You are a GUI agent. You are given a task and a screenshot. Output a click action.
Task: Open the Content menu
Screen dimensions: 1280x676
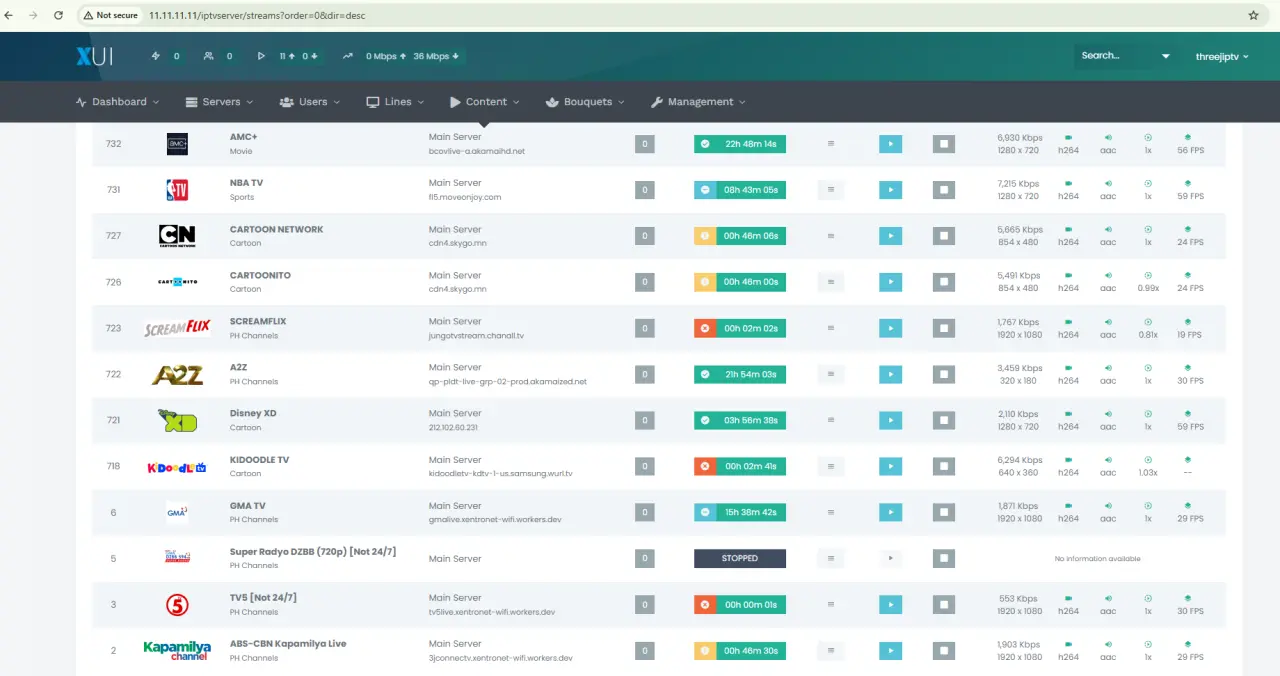485,102
